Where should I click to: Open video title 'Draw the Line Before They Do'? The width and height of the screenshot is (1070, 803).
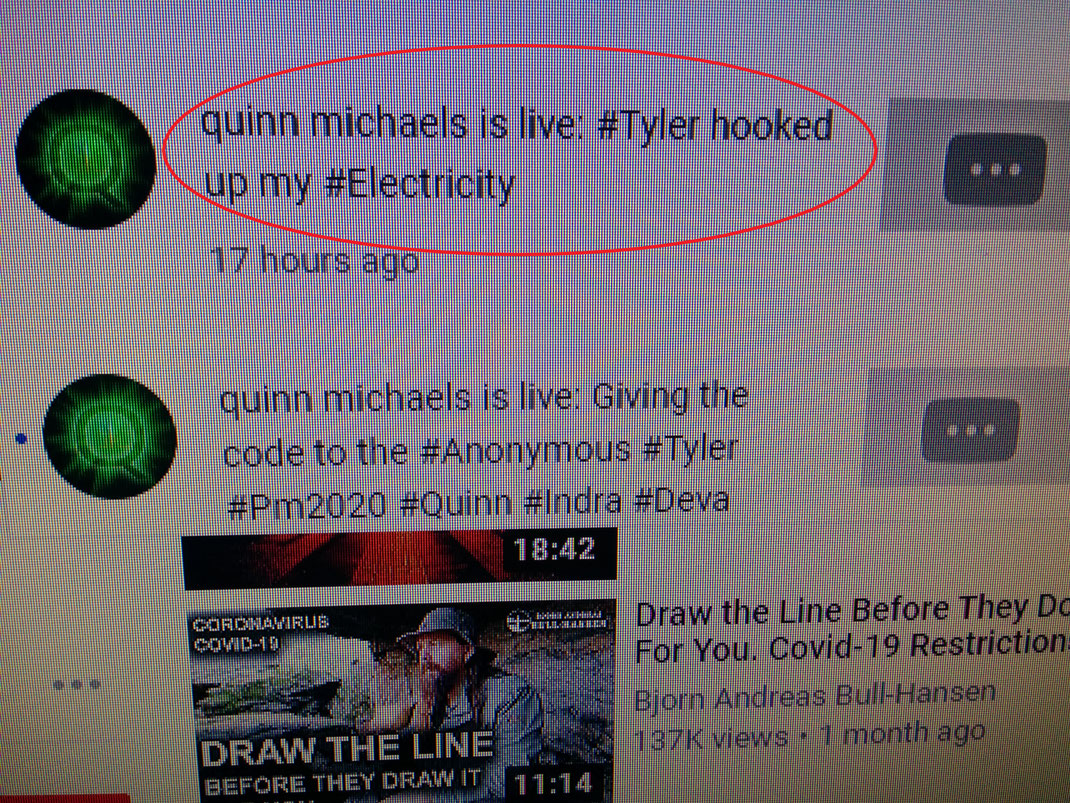tap(852, 629)
